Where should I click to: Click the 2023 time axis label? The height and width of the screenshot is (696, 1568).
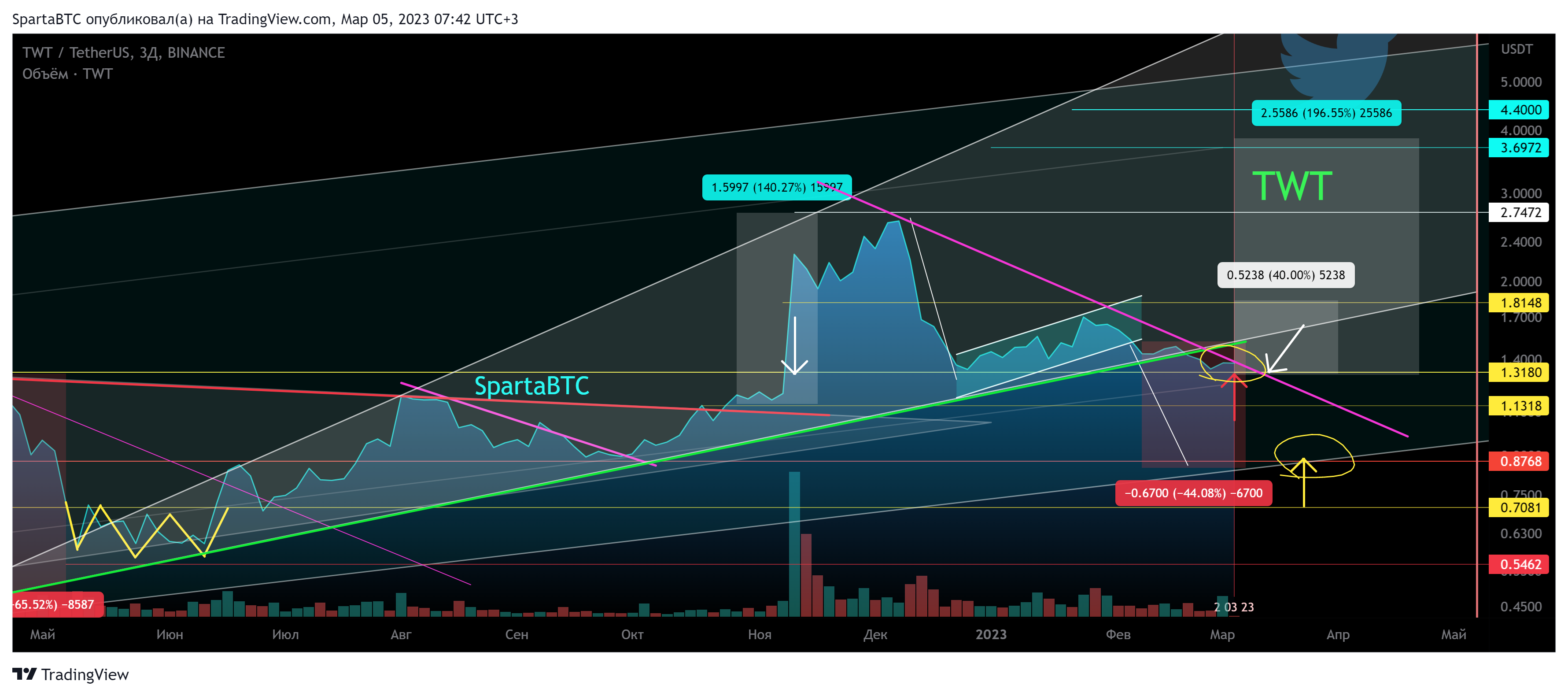click(990, 634)
